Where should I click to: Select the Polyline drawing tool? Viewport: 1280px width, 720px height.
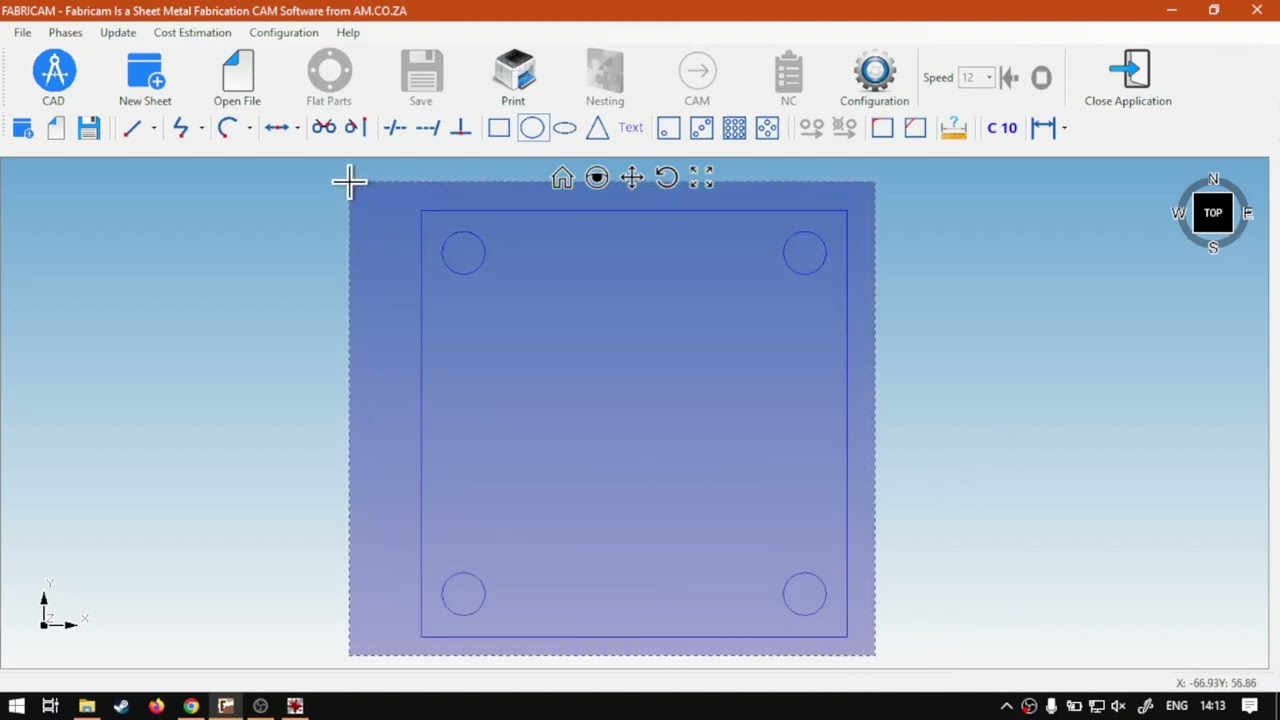click(x=180, y=128)
